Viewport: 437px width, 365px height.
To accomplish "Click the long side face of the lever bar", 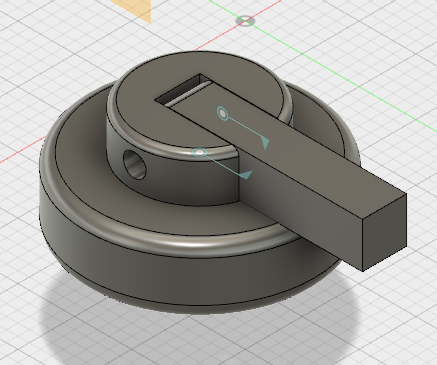I will tap(300, 207).
